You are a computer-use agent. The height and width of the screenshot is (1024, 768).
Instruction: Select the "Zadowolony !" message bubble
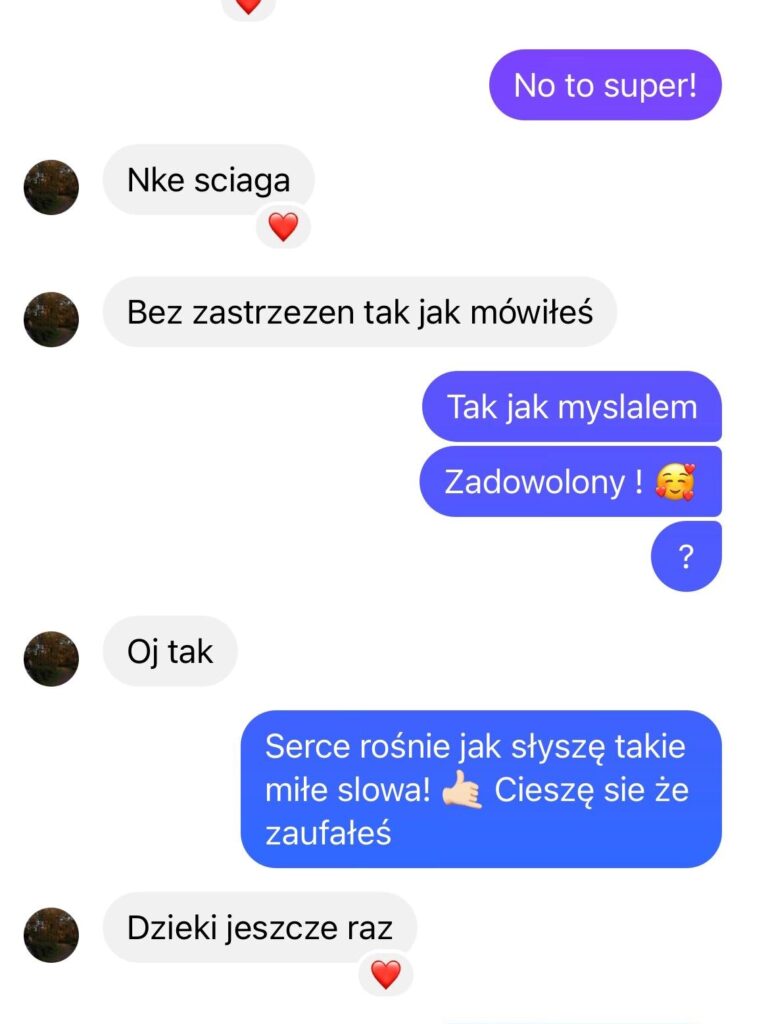pyautogui.click(x=571, y=482)
